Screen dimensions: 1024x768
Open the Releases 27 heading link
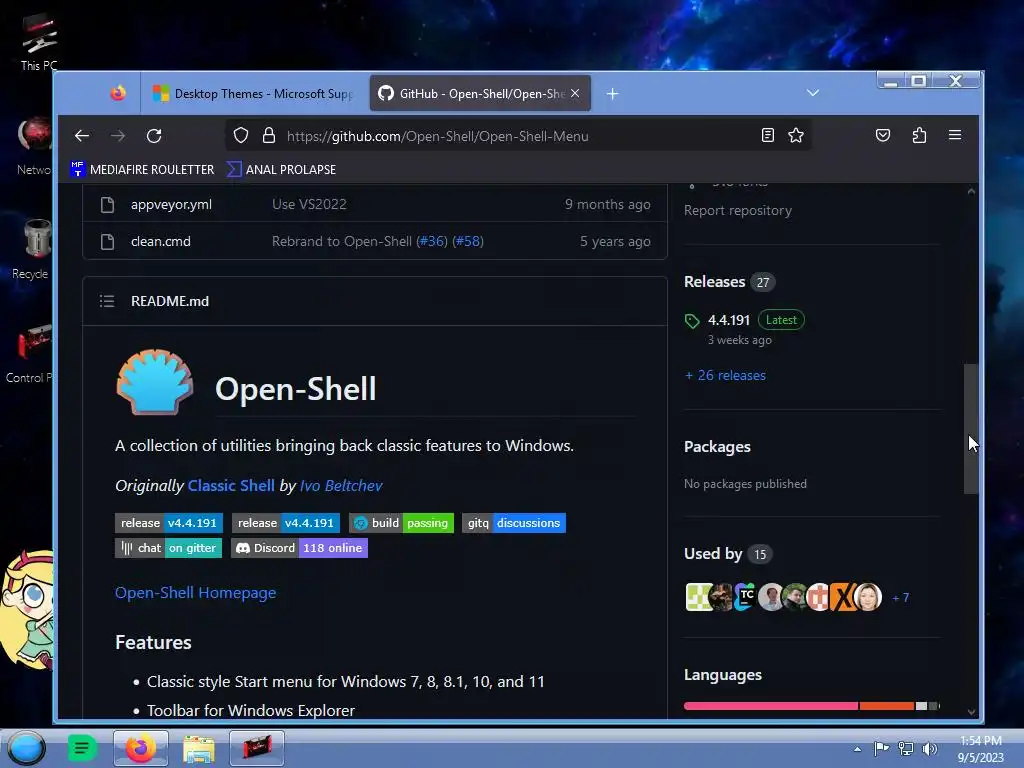tap(729, 281)
